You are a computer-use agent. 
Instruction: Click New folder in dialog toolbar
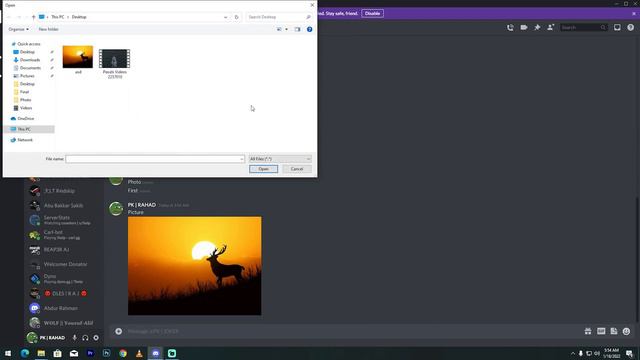tap(48, 29)
